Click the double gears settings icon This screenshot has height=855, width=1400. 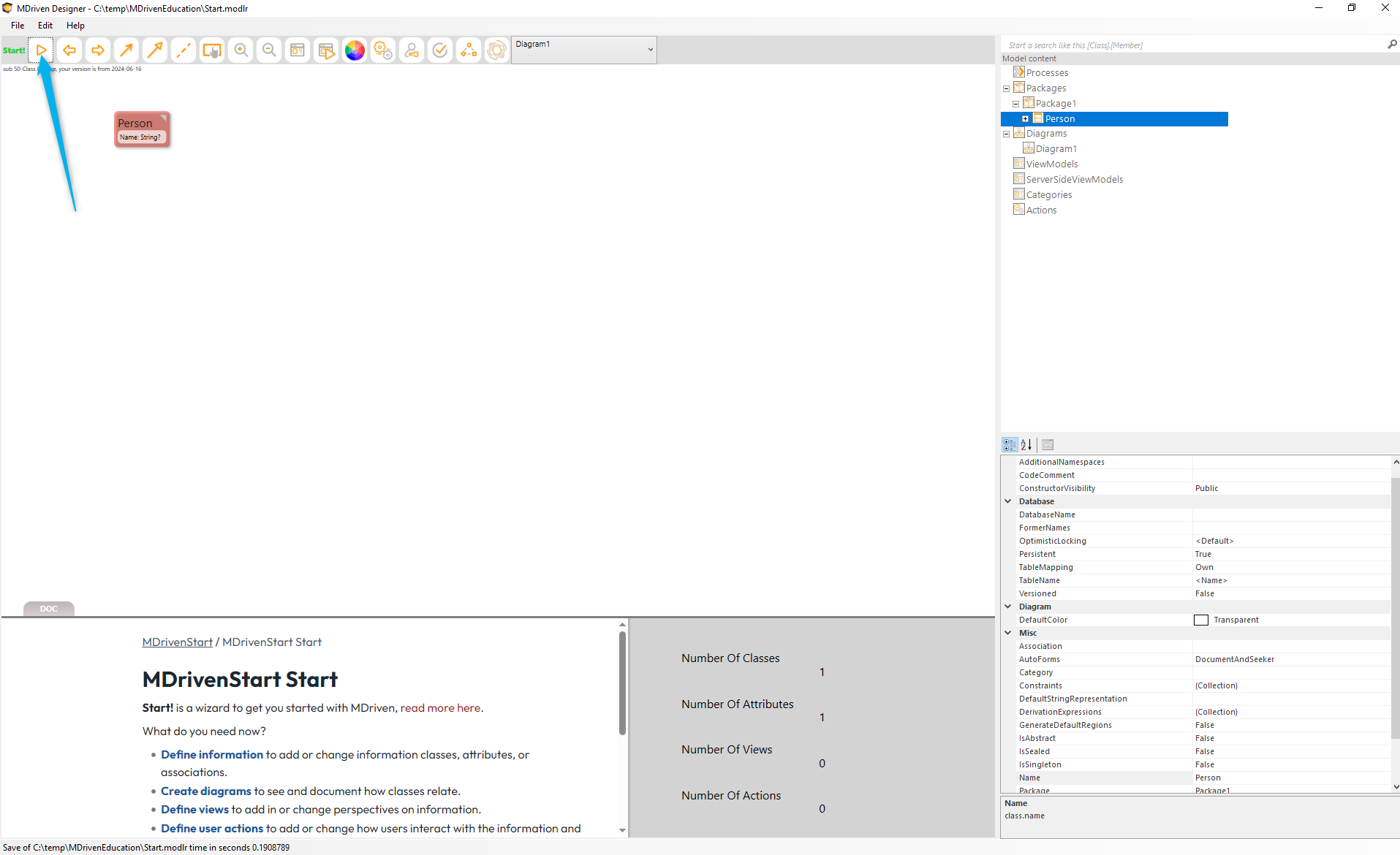click(x=383, y=50)
